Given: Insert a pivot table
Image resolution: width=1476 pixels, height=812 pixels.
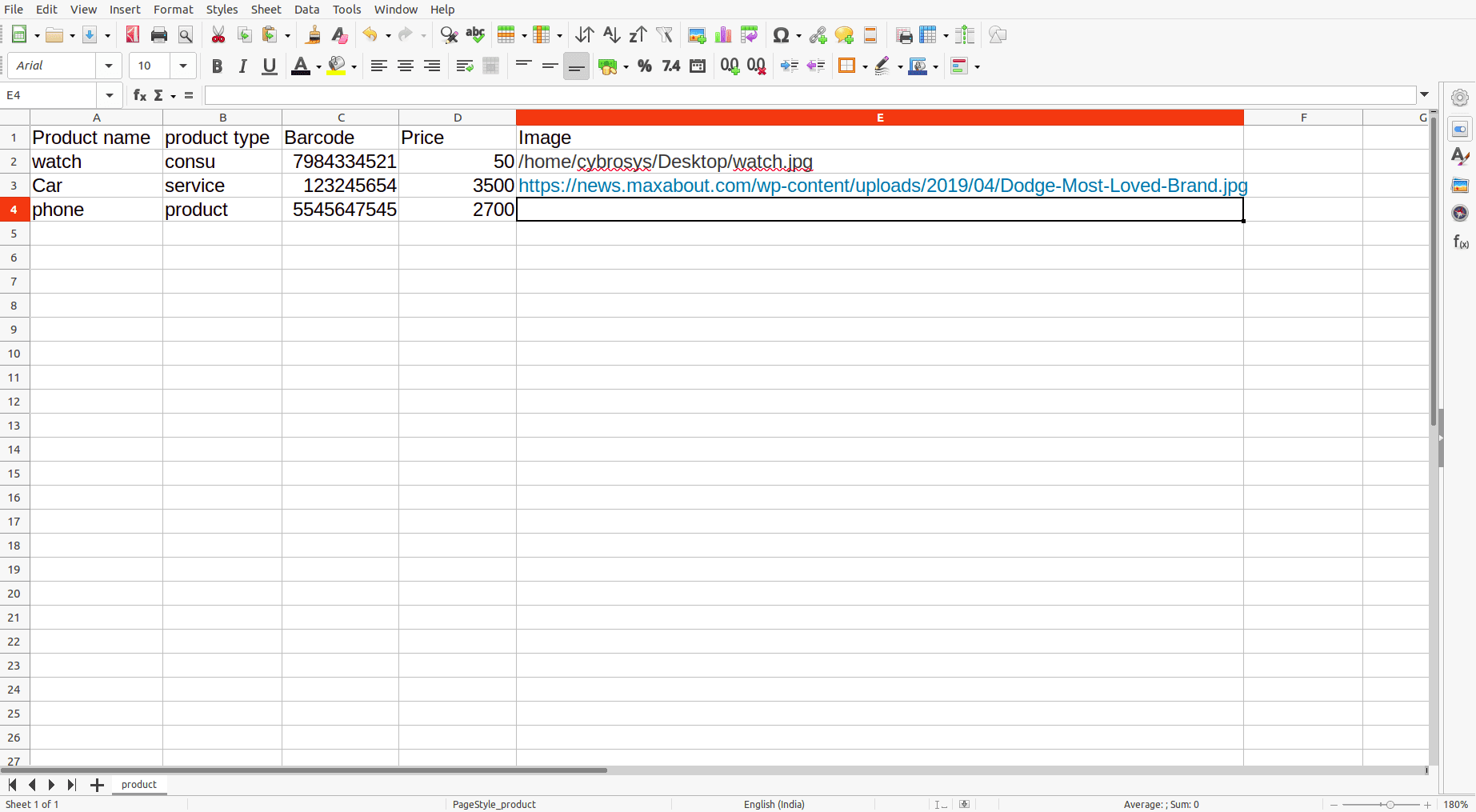Looking at the screenshot, I should tap(750, 34).
